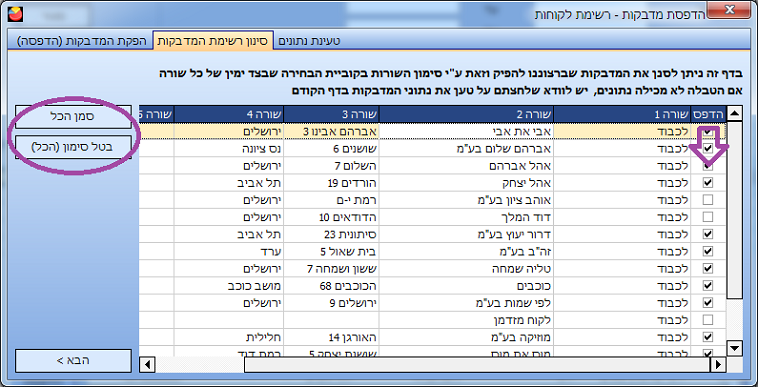Click vertical scrollbar down arrow
758x387 pixels.
tap(735, 348)
